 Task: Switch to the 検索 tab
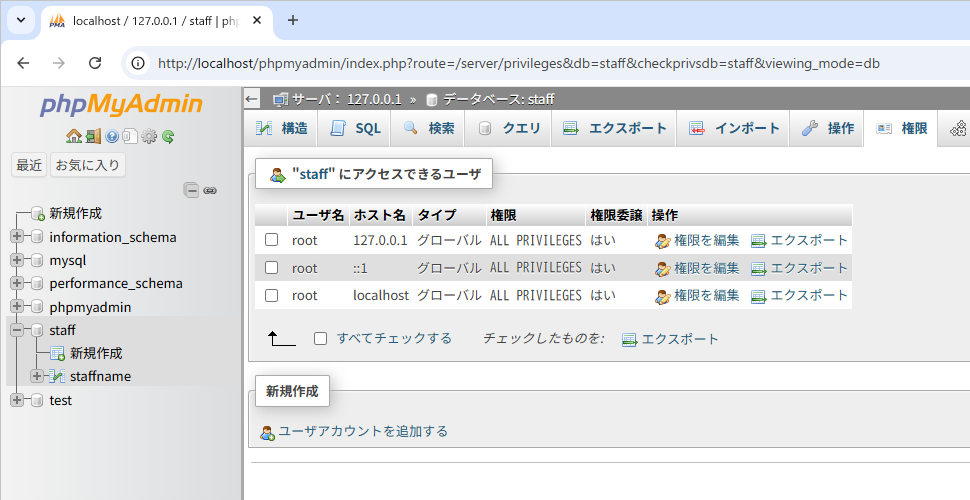pyautogui.click(x=428, y=129)
